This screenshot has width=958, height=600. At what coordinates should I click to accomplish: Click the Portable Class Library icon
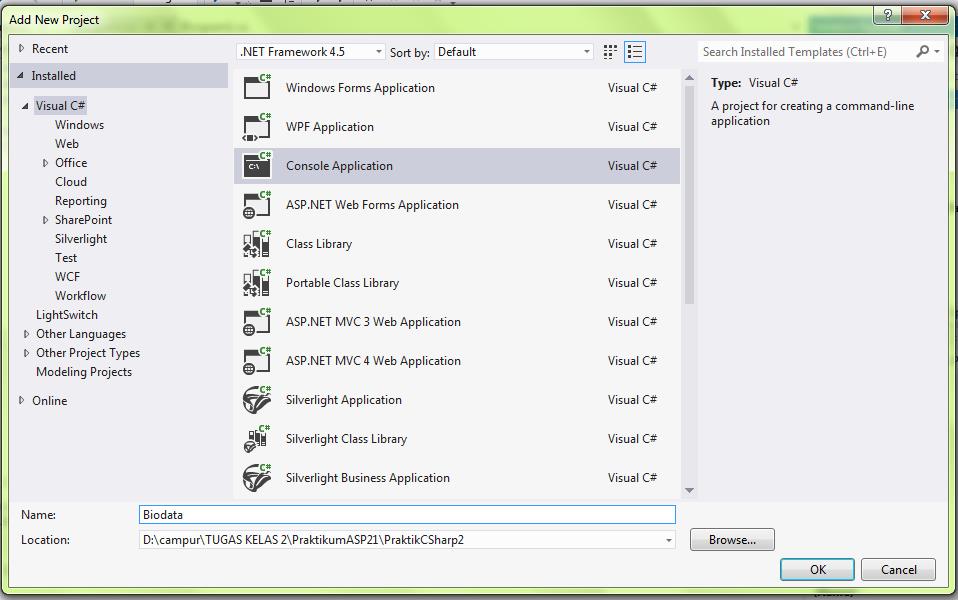pos(257,282)
